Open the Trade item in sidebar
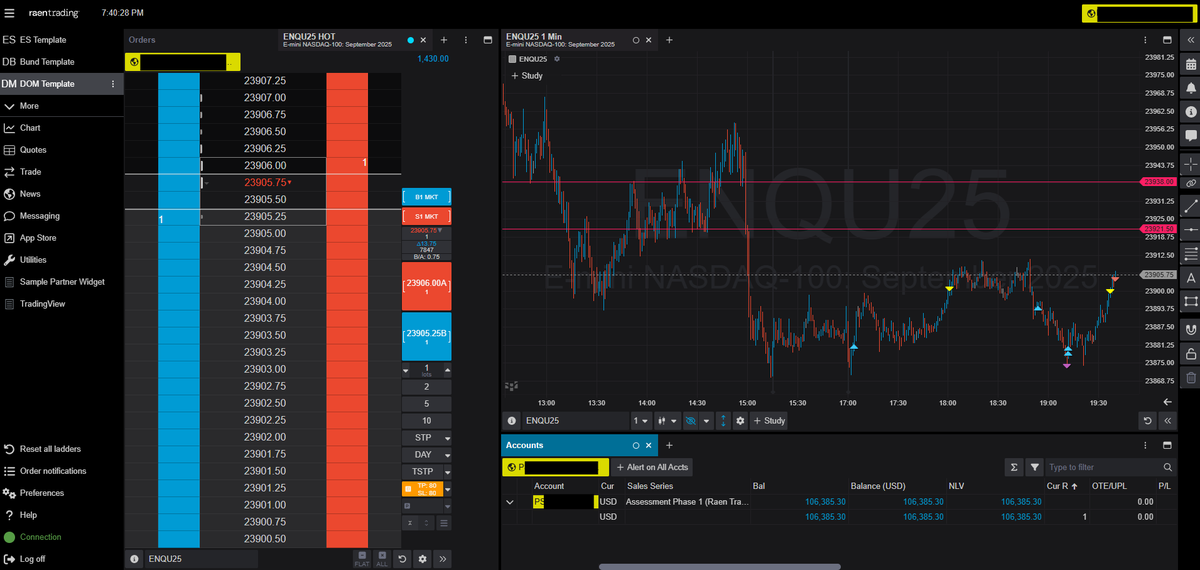Viewport: 1200px width, 570px height. (x=62, y=172)
